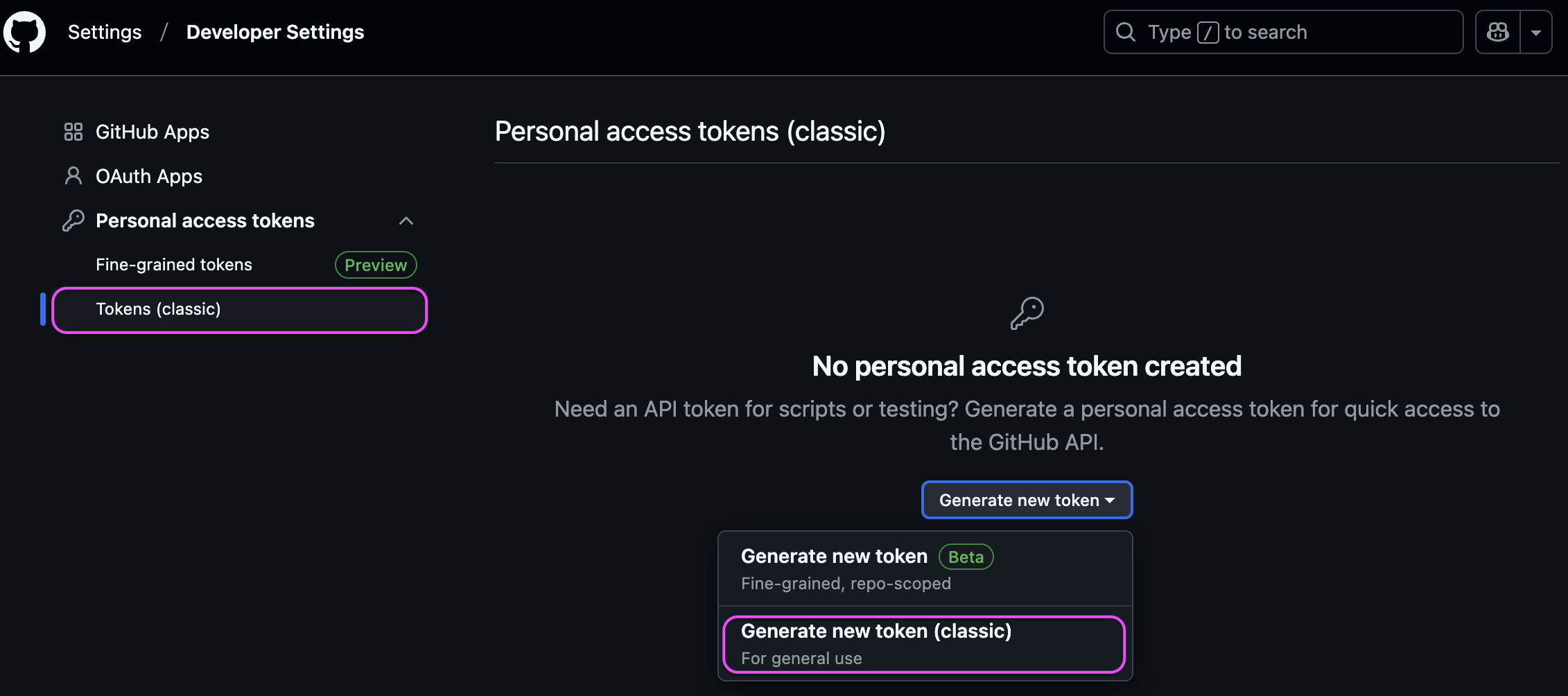Click the key icon beside Personal access tokens
Image resolution: width=1568 pixels, height=696 pixels.
73,220
